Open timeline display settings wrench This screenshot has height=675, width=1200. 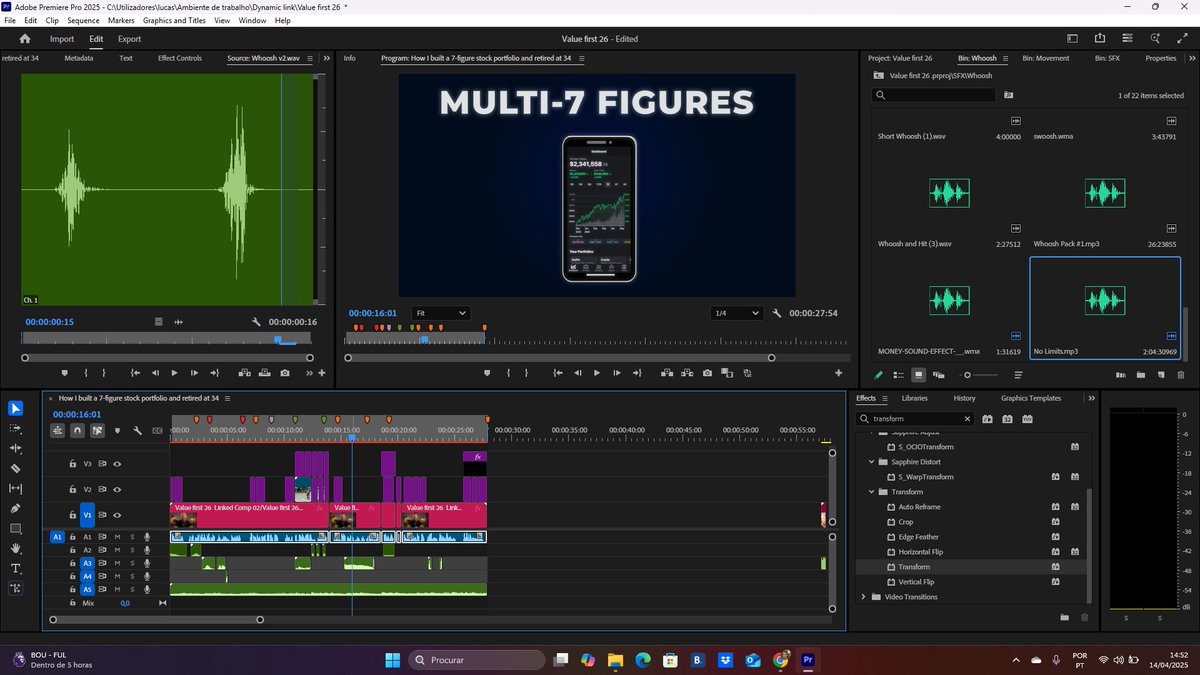click(137, 431)
